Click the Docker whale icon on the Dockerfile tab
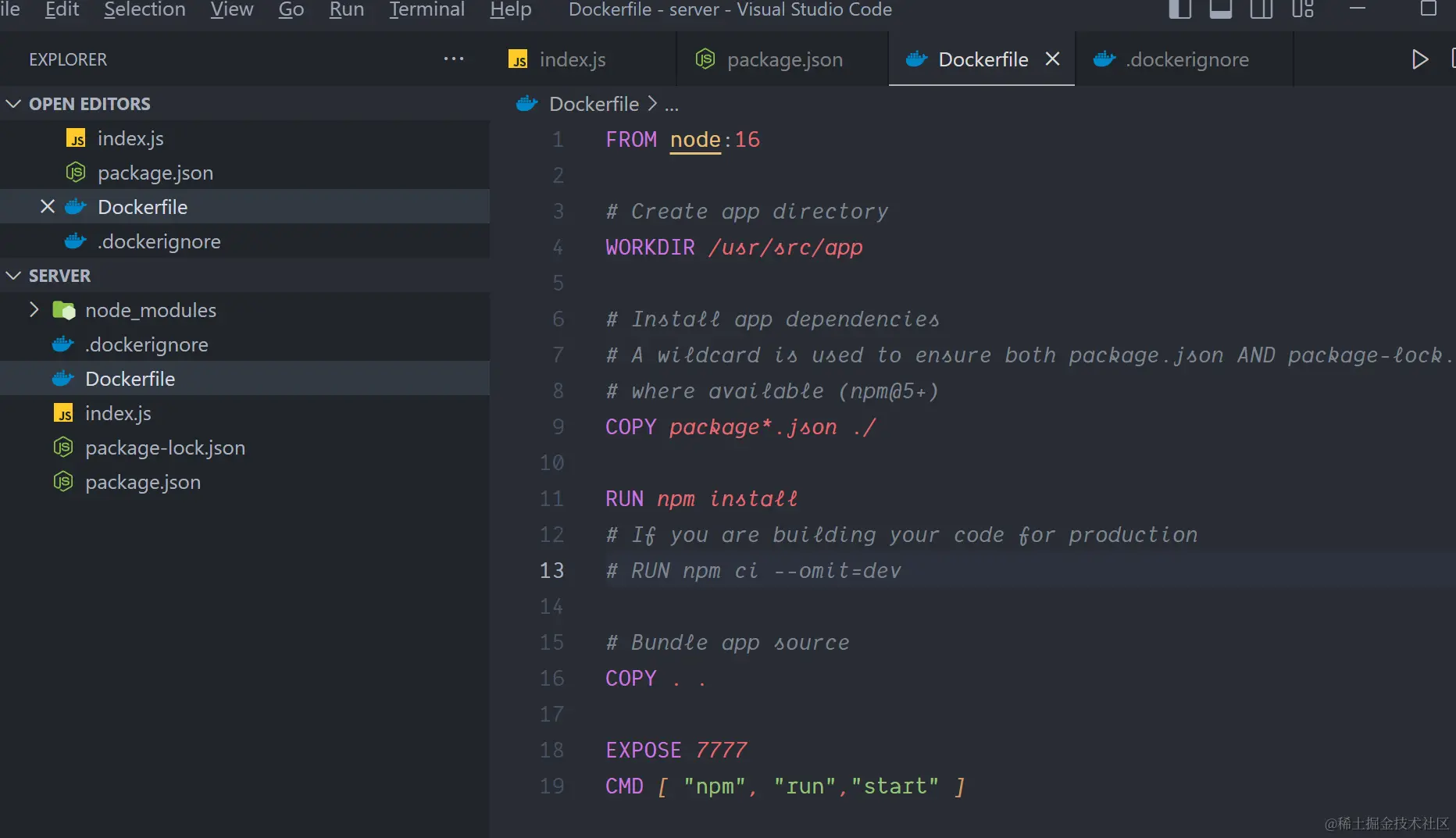The height and width of the screenshot is (838, 1456). pos(916,59)
